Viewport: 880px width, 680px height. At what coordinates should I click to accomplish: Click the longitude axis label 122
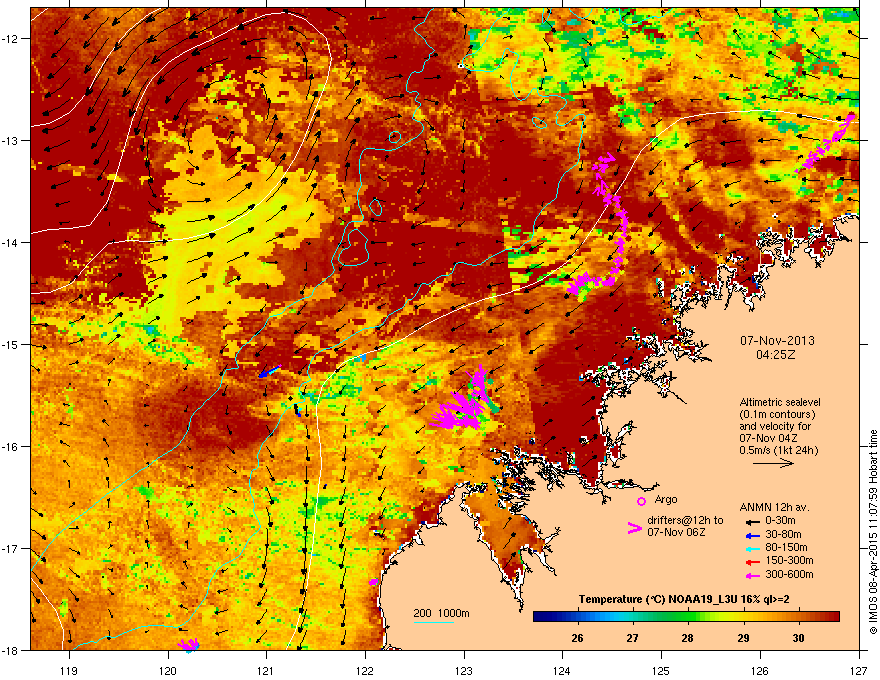click(x=365, y=670)
